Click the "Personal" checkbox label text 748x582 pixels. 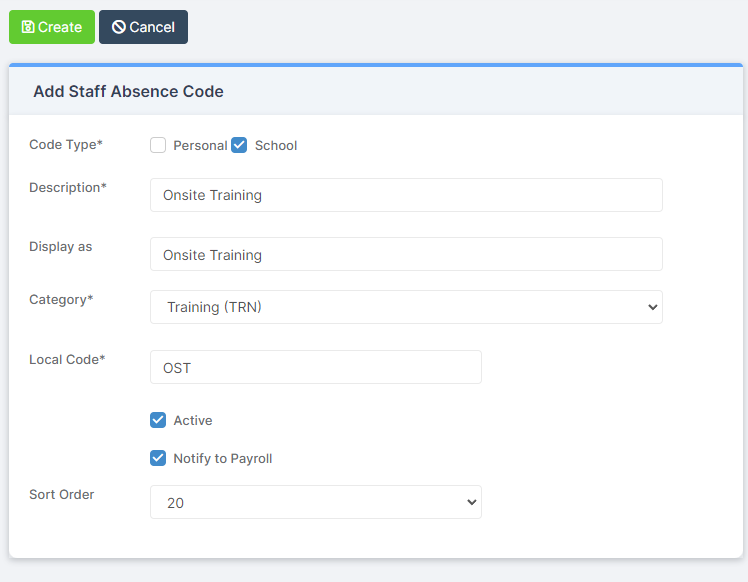coord(200,146)
